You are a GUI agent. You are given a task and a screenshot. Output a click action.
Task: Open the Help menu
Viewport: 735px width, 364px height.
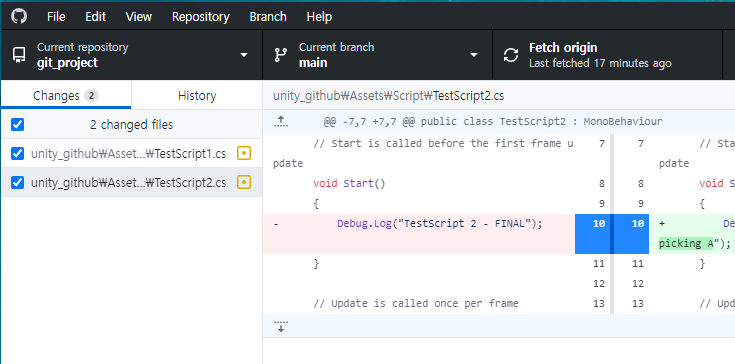pyautogui.click(x=319, y=17)
